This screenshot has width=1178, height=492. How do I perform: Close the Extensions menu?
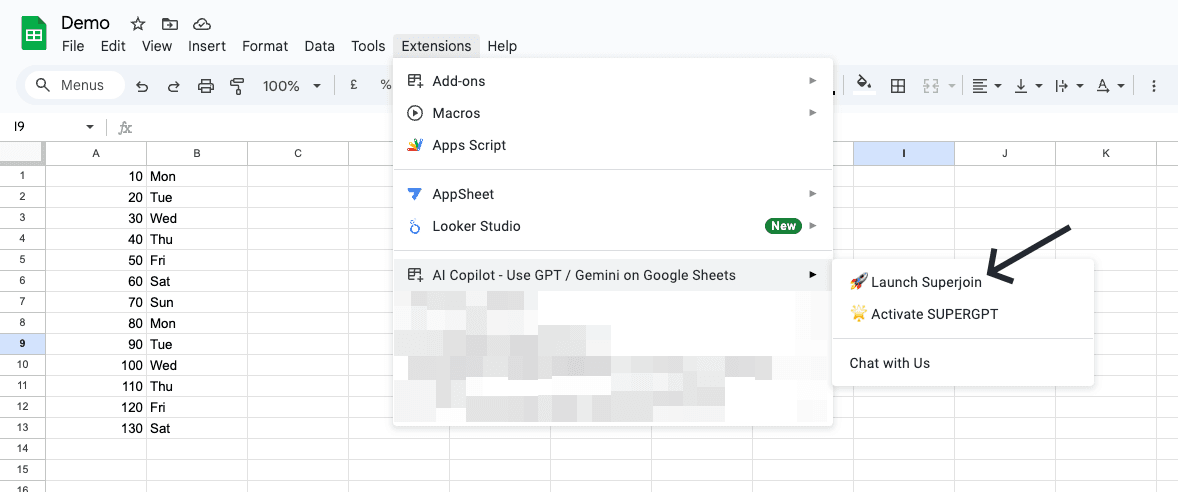tap(436, 46)
